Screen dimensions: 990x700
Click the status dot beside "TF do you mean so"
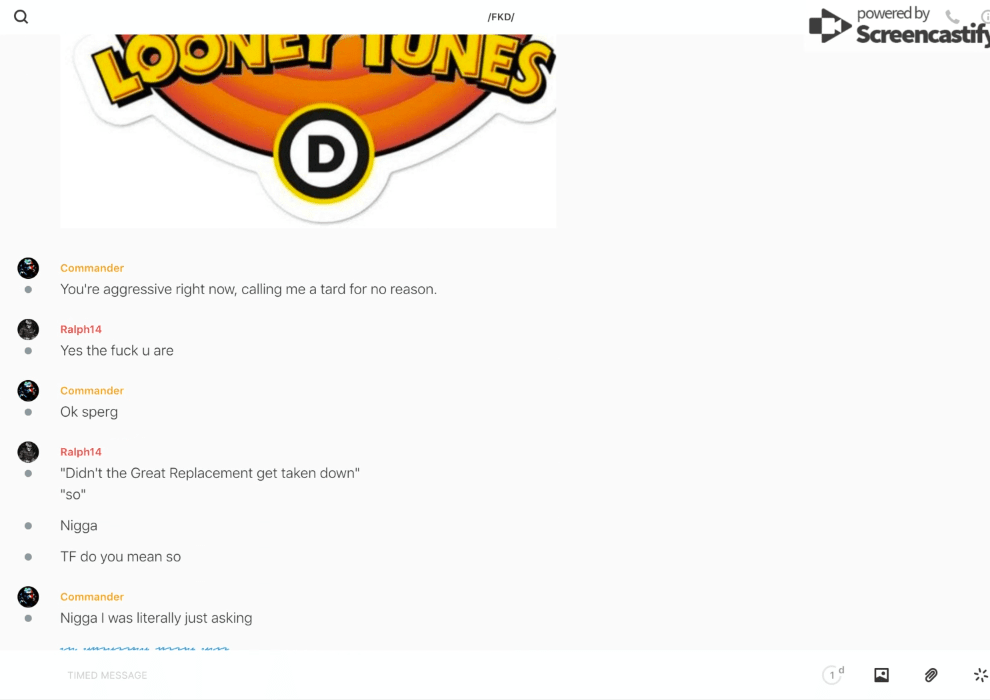28,557
